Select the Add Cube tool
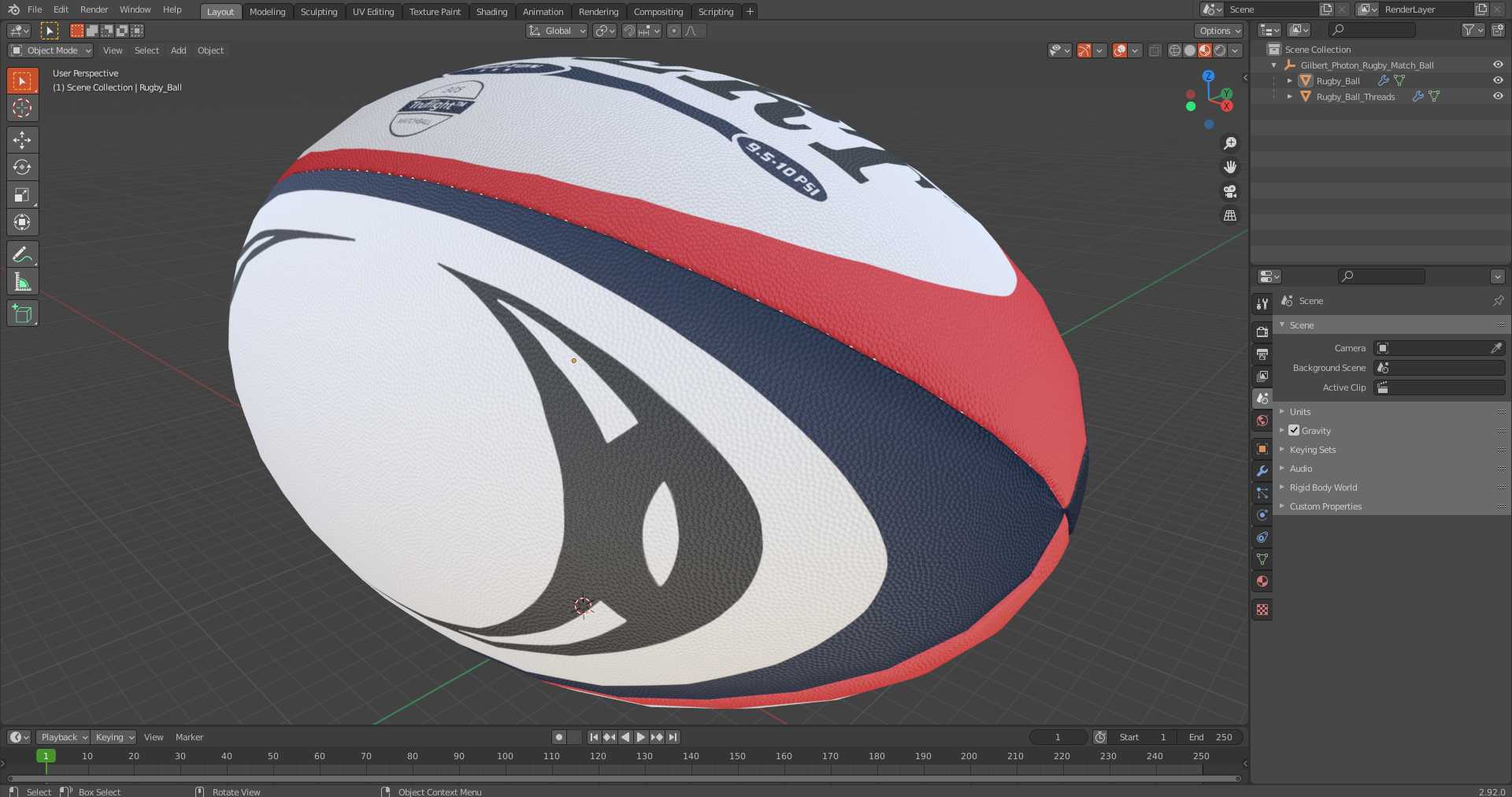1512x797 pixels. [22, 313]
